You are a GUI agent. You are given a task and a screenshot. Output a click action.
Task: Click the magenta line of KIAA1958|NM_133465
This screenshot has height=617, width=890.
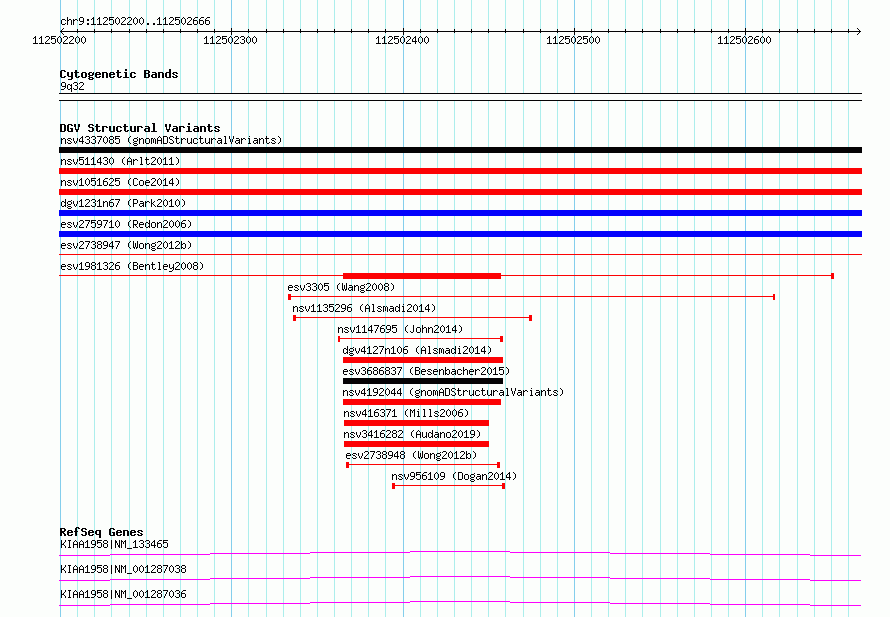(x=460, y=553)
